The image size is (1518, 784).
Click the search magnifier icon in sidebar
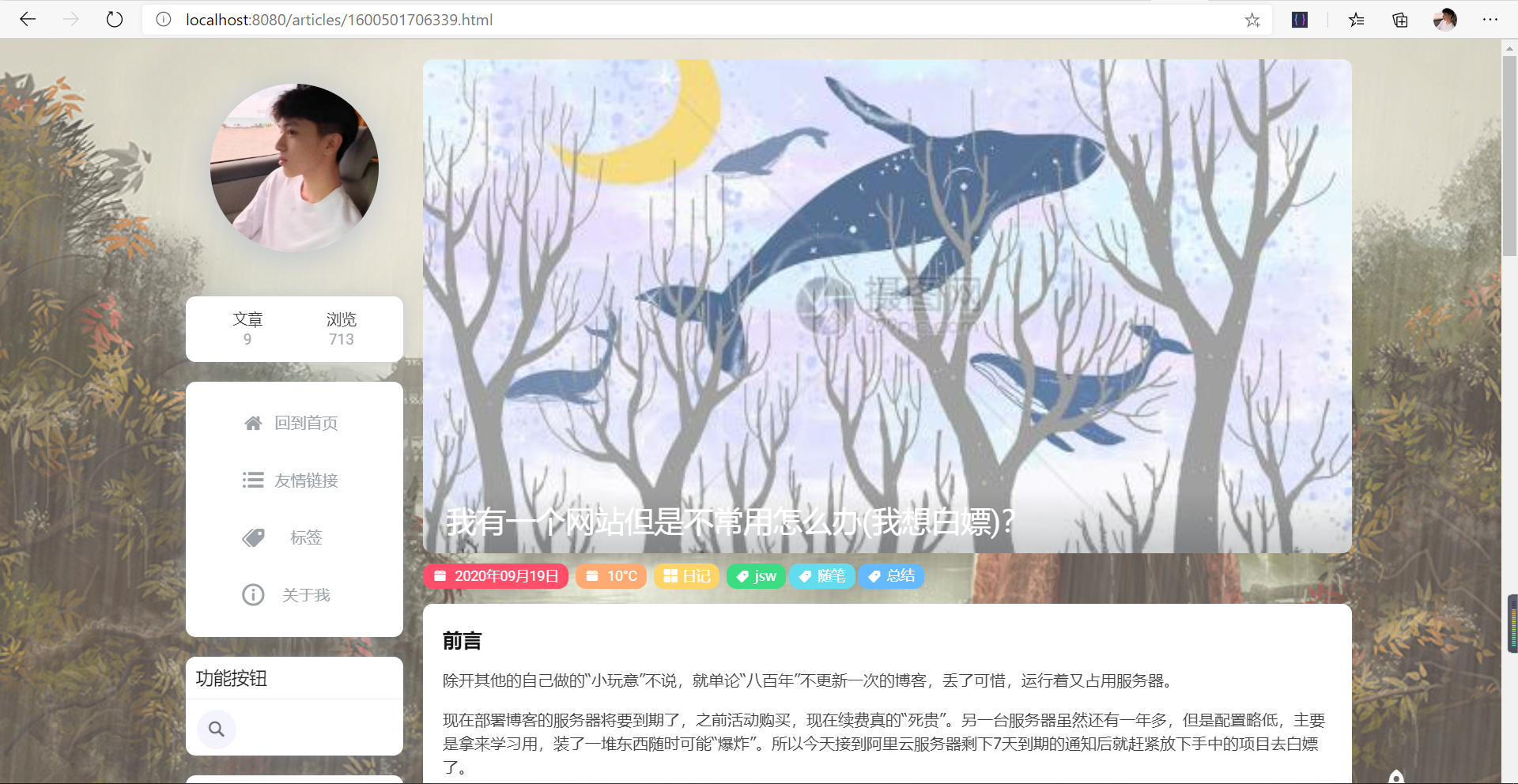click(x=216, y=729)
